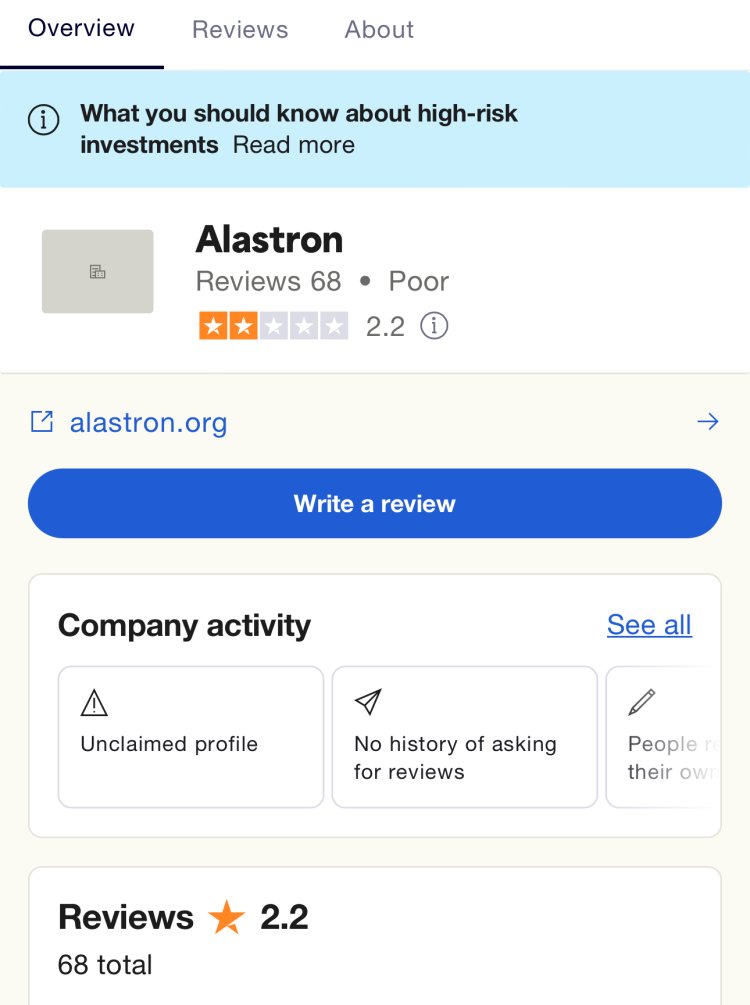Viewport: 750px width, 1005px height.
Task: Click the TrustScore info icon beside 2.2
Action: point(434,326)
